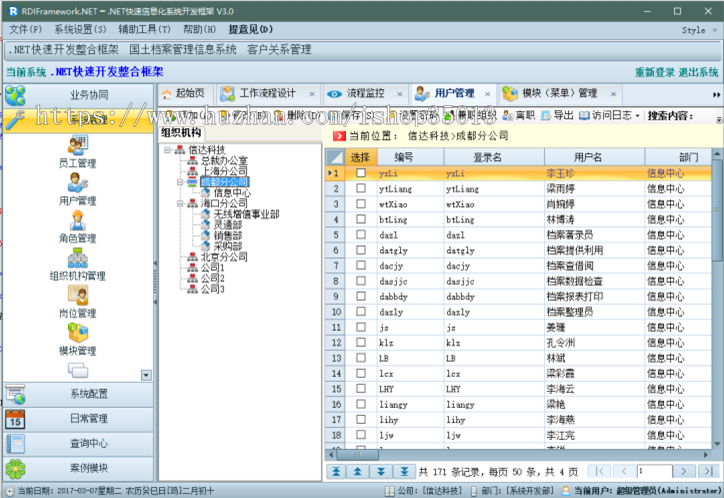Click red current-location arrow icon

pos(339,136)
